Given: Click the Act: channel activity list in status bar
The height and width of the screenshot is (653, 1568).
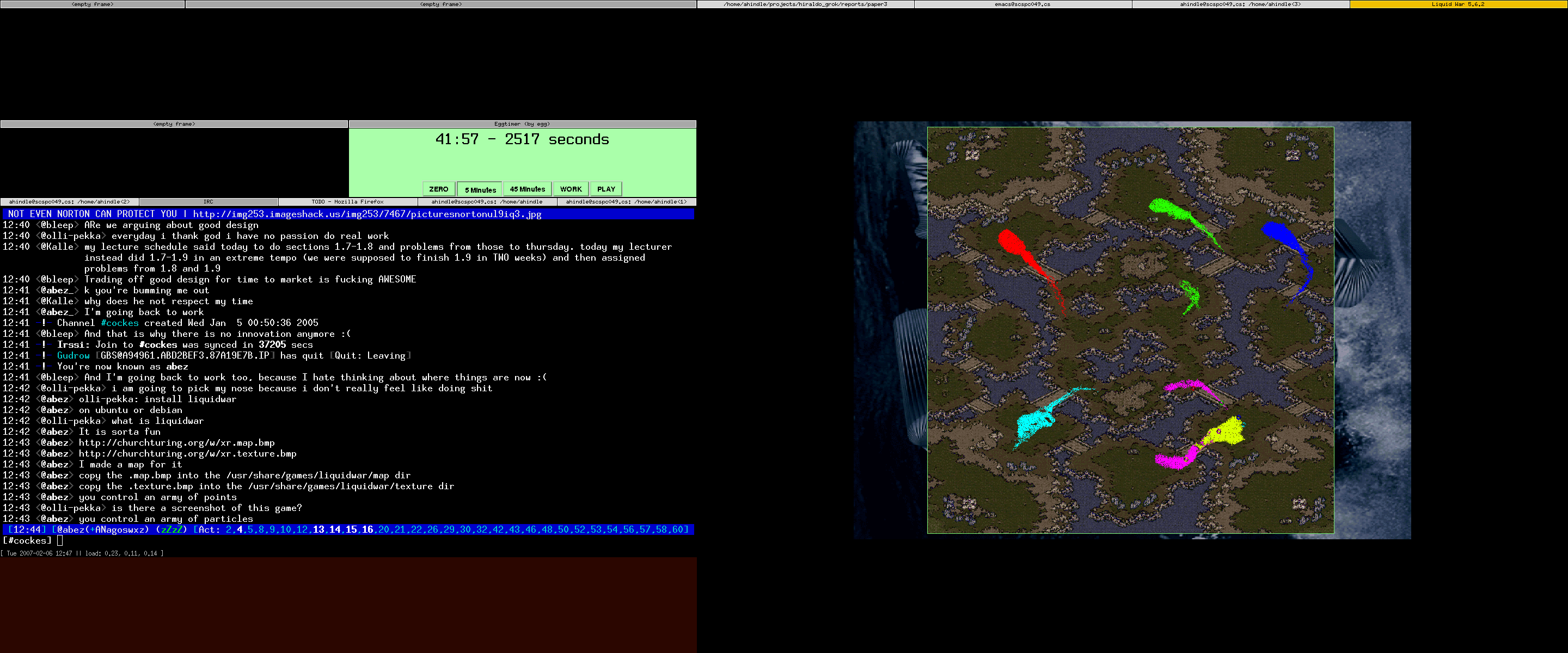Looking at the screenshot, I should 440,530.
